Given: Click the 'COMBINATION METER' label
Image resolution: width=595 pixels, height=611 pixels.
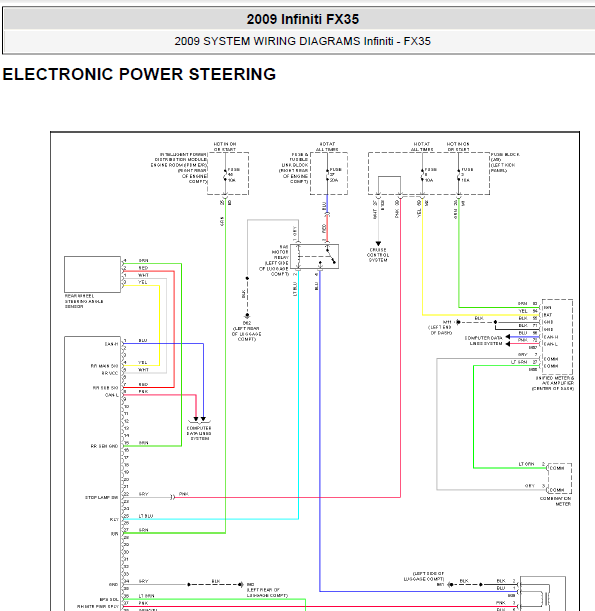Looking at the screenshot, I should point(555,501).
